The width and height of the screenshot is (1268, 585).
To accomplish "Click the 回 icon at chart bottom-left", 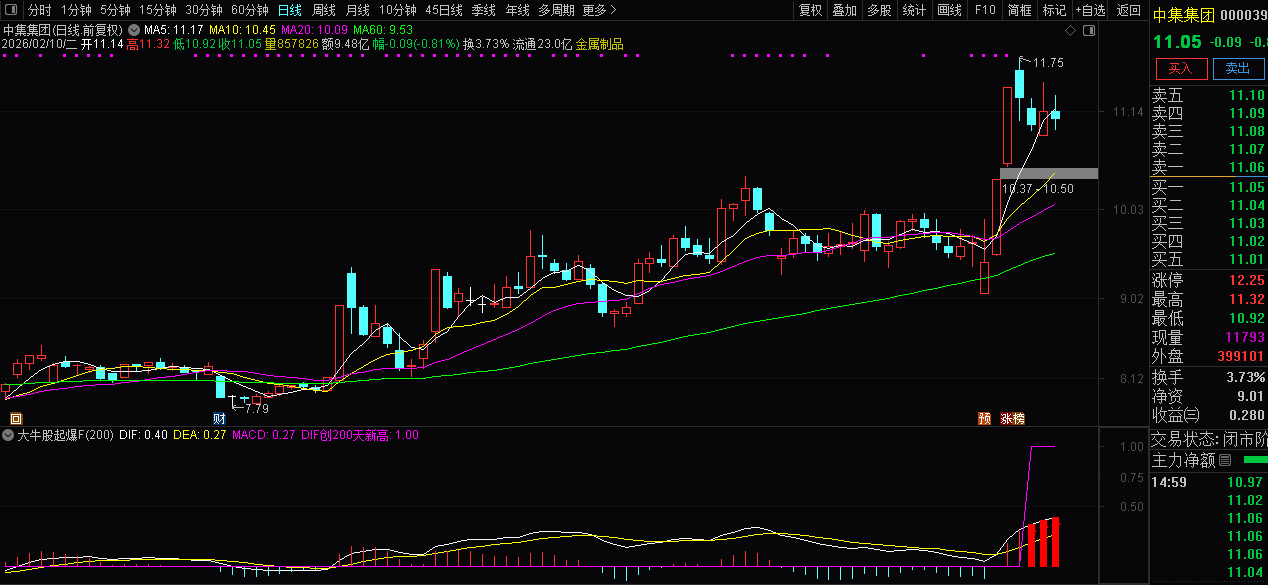I will click(x=14, y=418).
